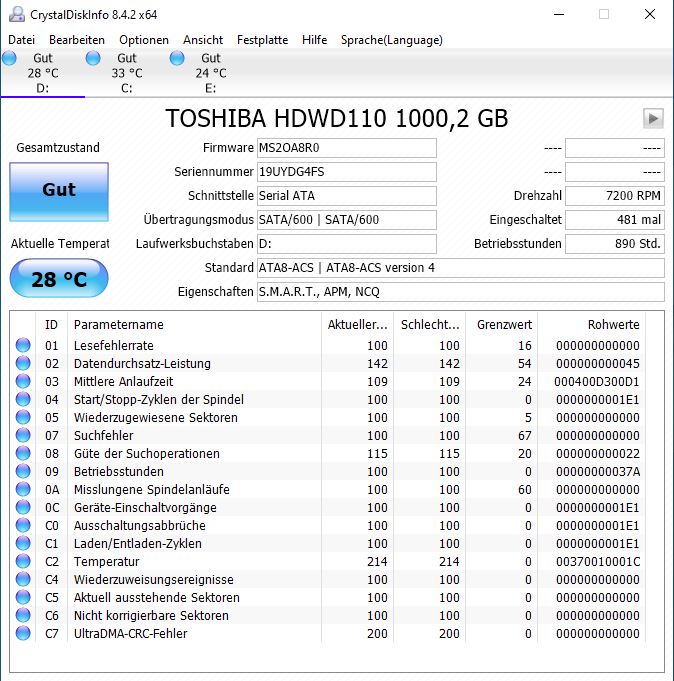674x681 pixels.
Task: Select the D: drive tab
Action: click(x=43, y=73)
